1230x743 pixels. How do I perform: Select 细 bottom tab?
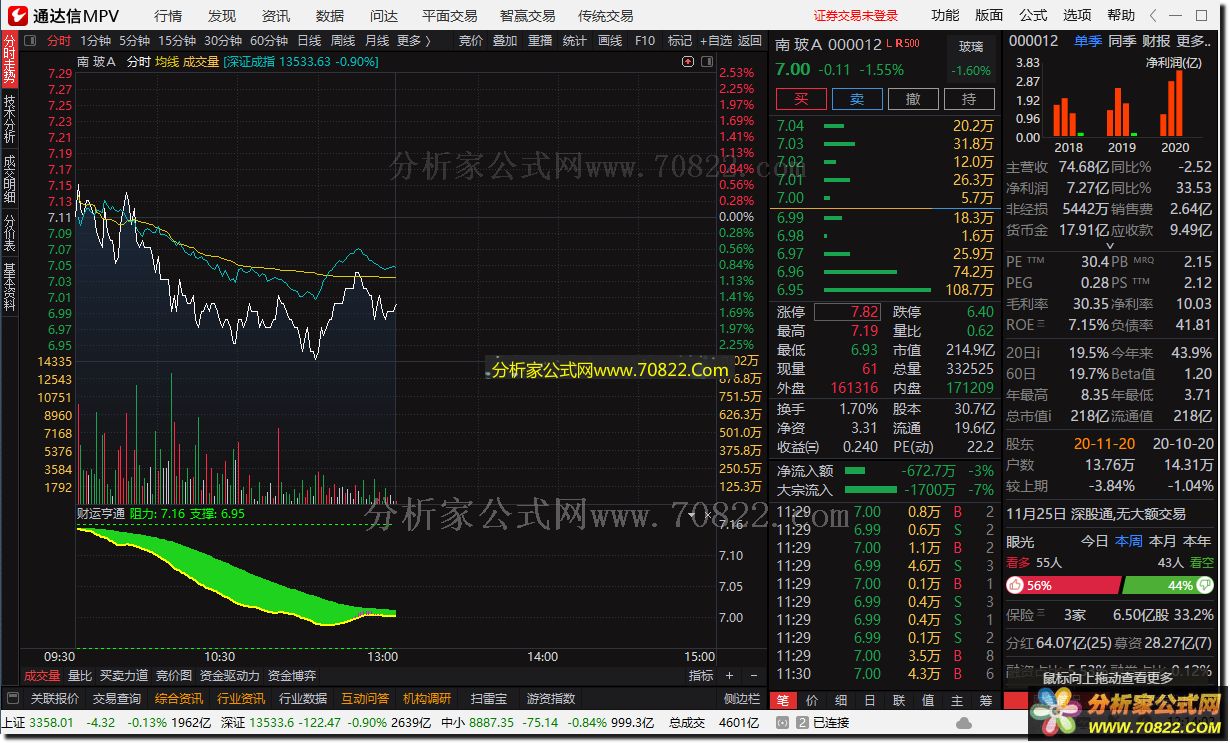841,701
